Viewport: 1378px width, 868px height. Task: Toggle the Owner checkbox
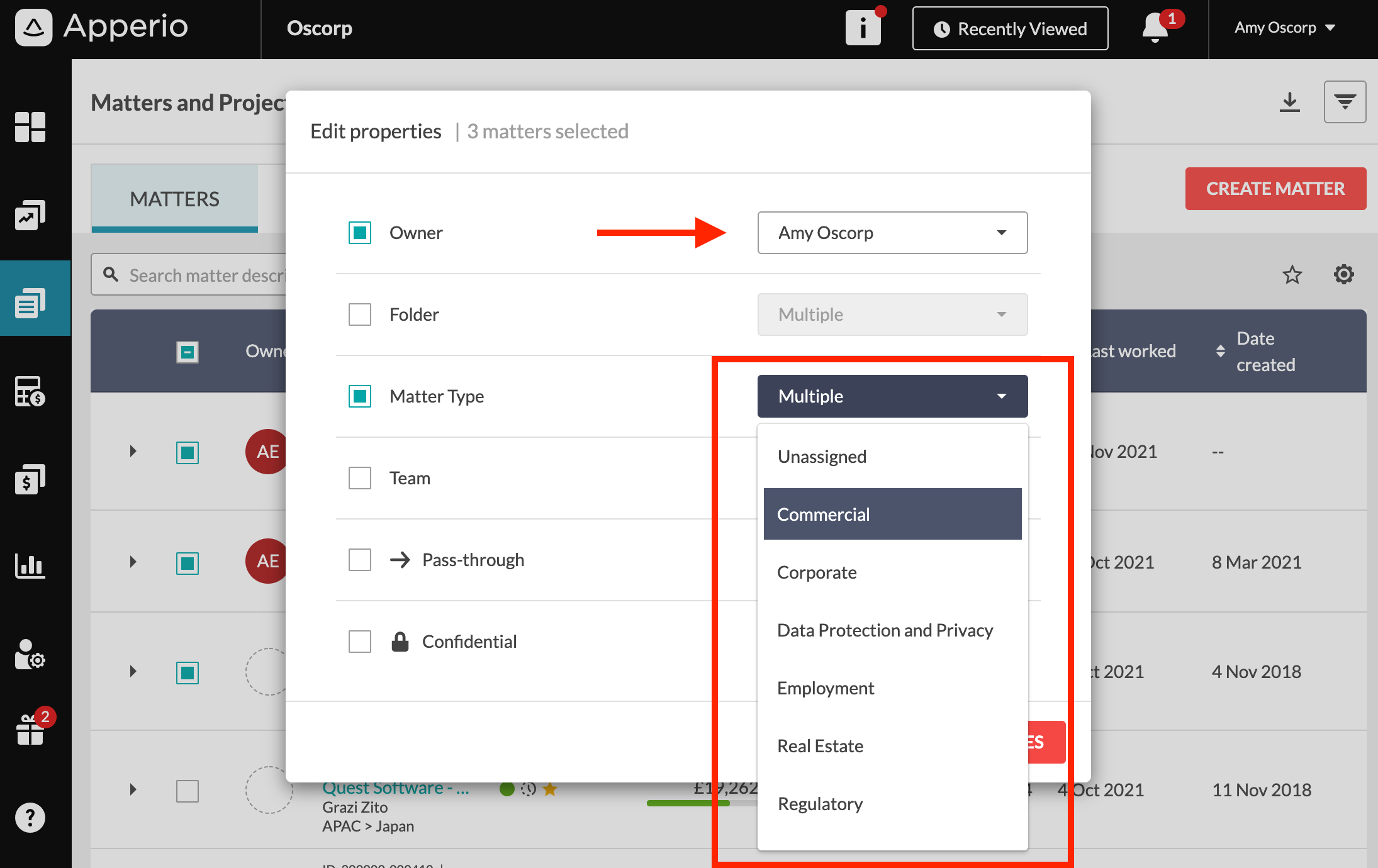click(360, 233)
